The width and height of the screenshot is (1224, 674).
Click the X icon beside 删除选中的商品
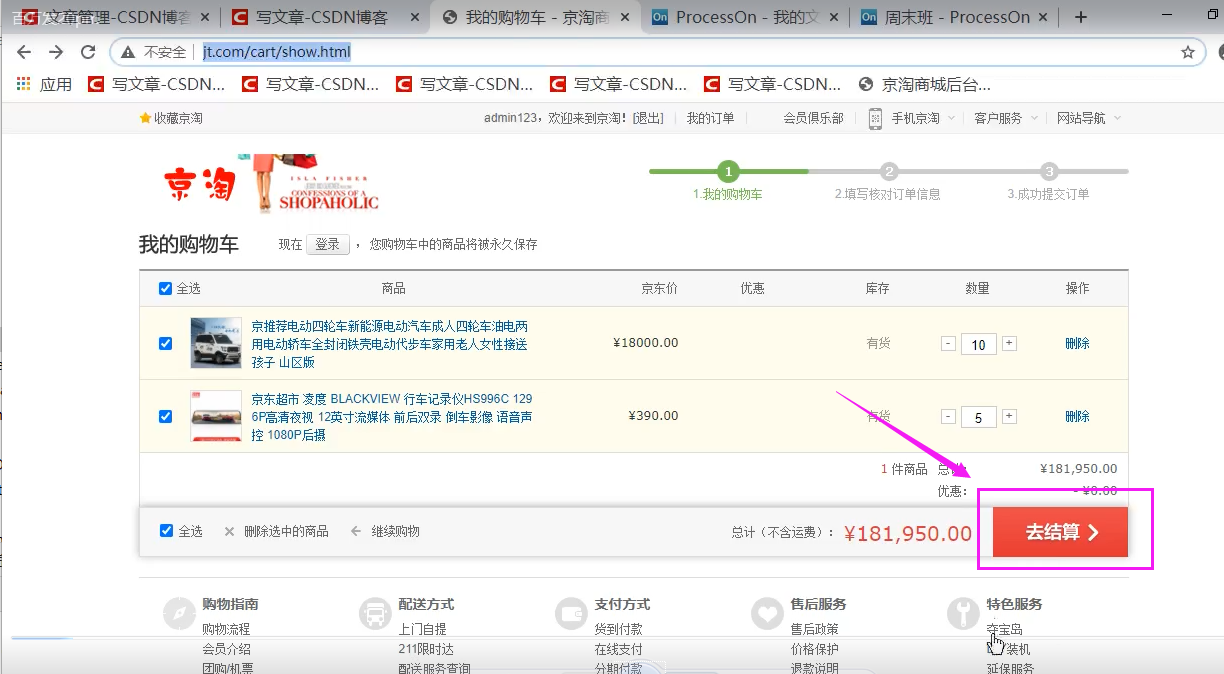tap(229, 531)
